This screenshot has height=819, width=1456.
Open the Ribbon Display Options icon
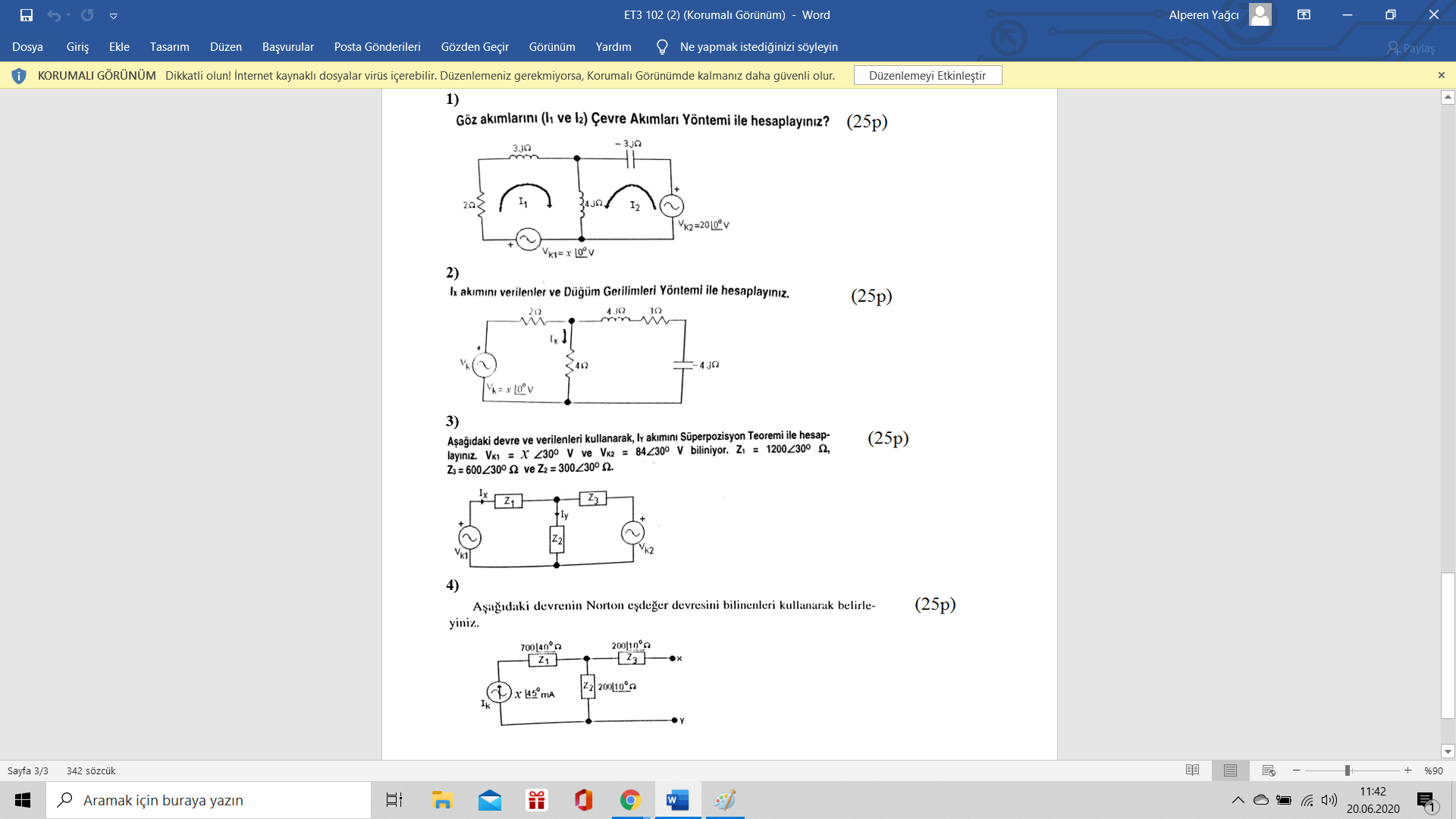click(1304, 15)
